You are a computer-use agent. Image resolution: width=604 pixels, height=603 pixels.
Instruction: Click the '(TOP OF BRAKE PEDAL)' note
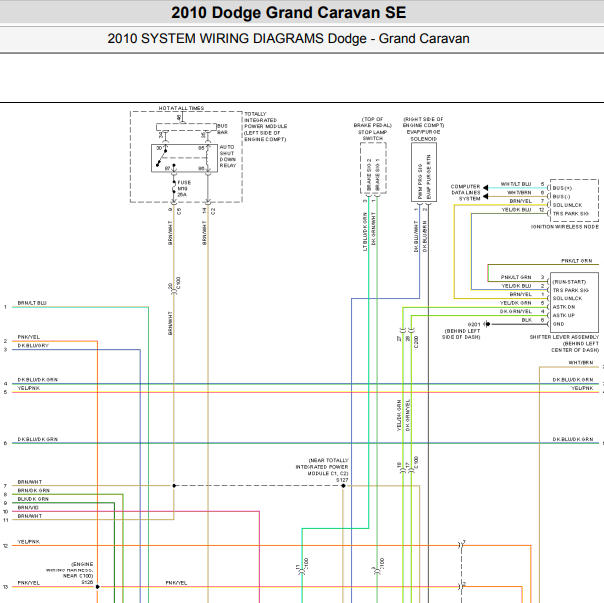point(372,122)
